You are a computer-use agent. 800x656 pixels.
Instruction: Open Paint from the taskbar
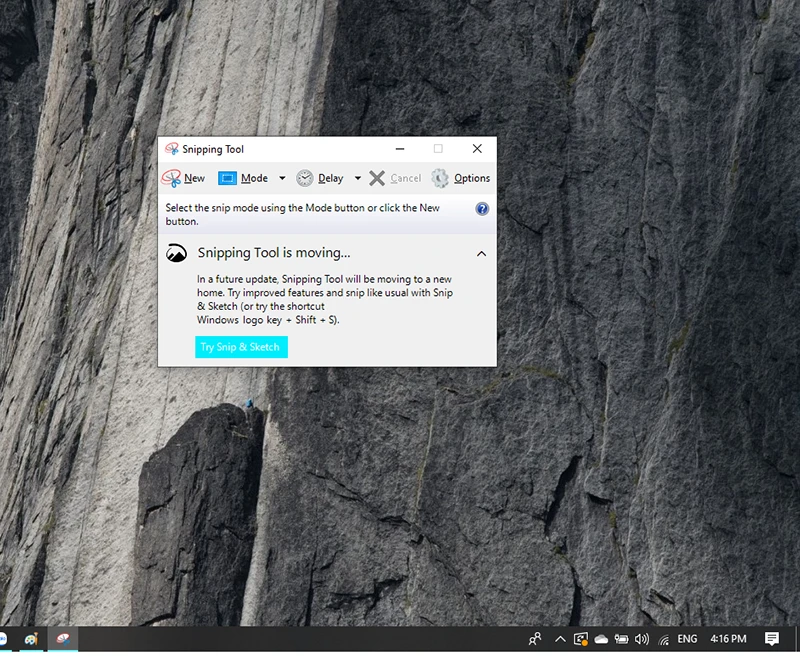tap(32, 639)
